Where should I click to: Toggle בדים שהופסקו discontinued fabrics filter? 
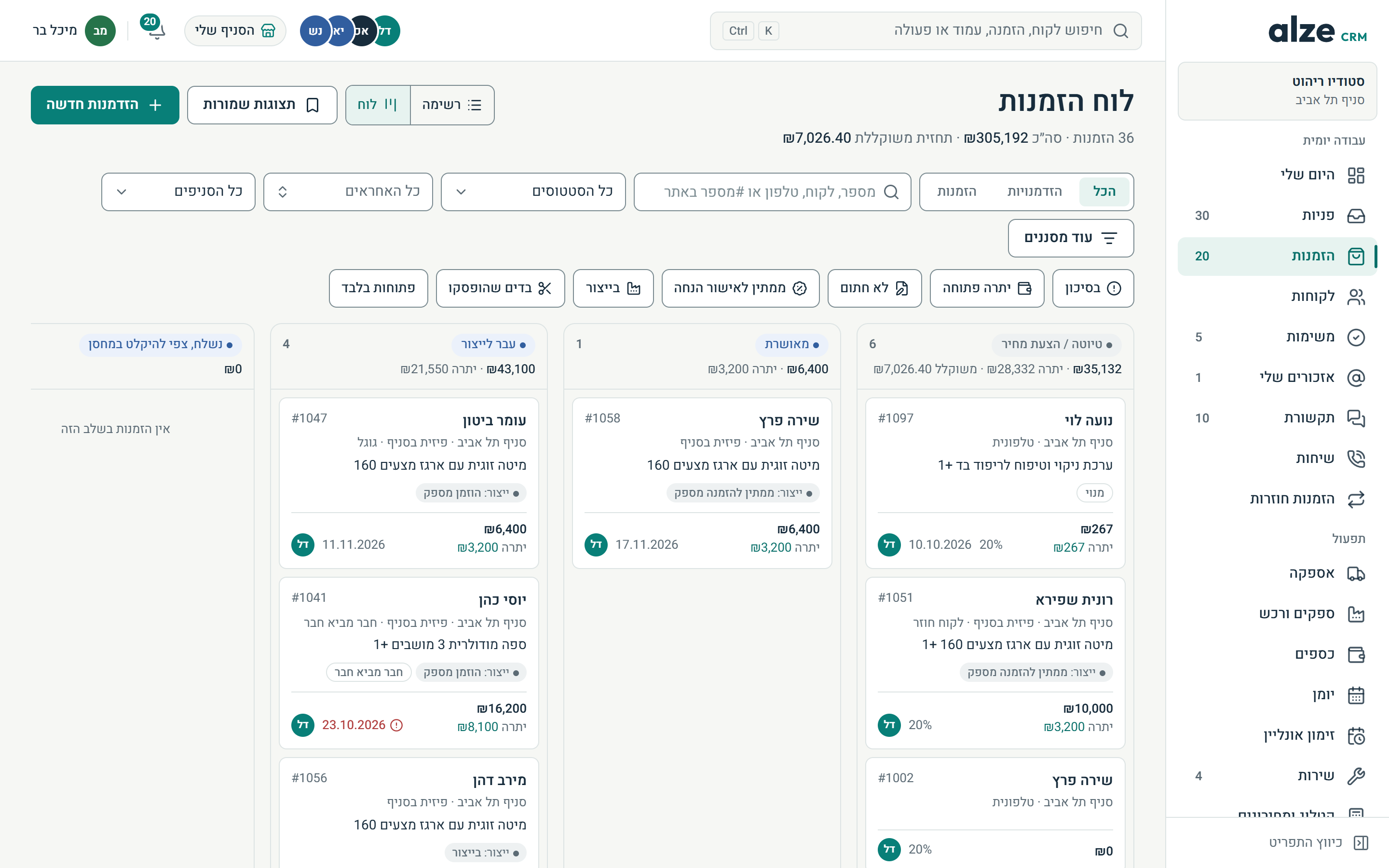coord(500,288)
